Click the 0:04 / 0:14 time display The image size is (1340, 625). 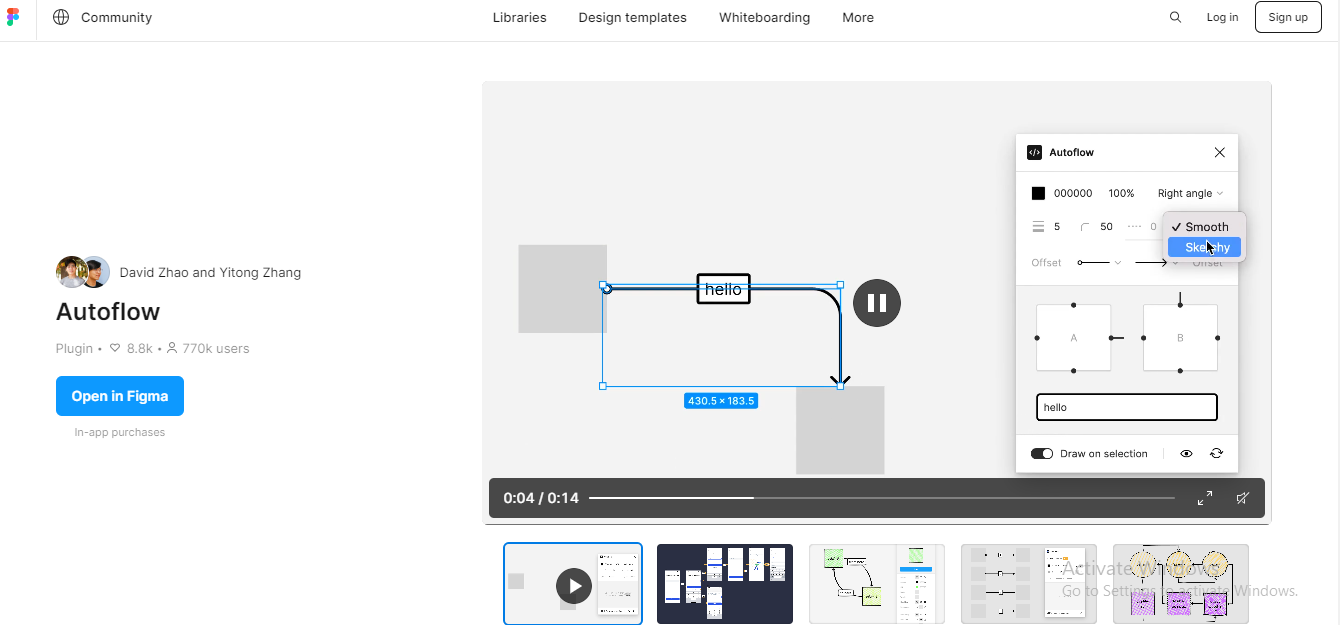pos(541,498)
